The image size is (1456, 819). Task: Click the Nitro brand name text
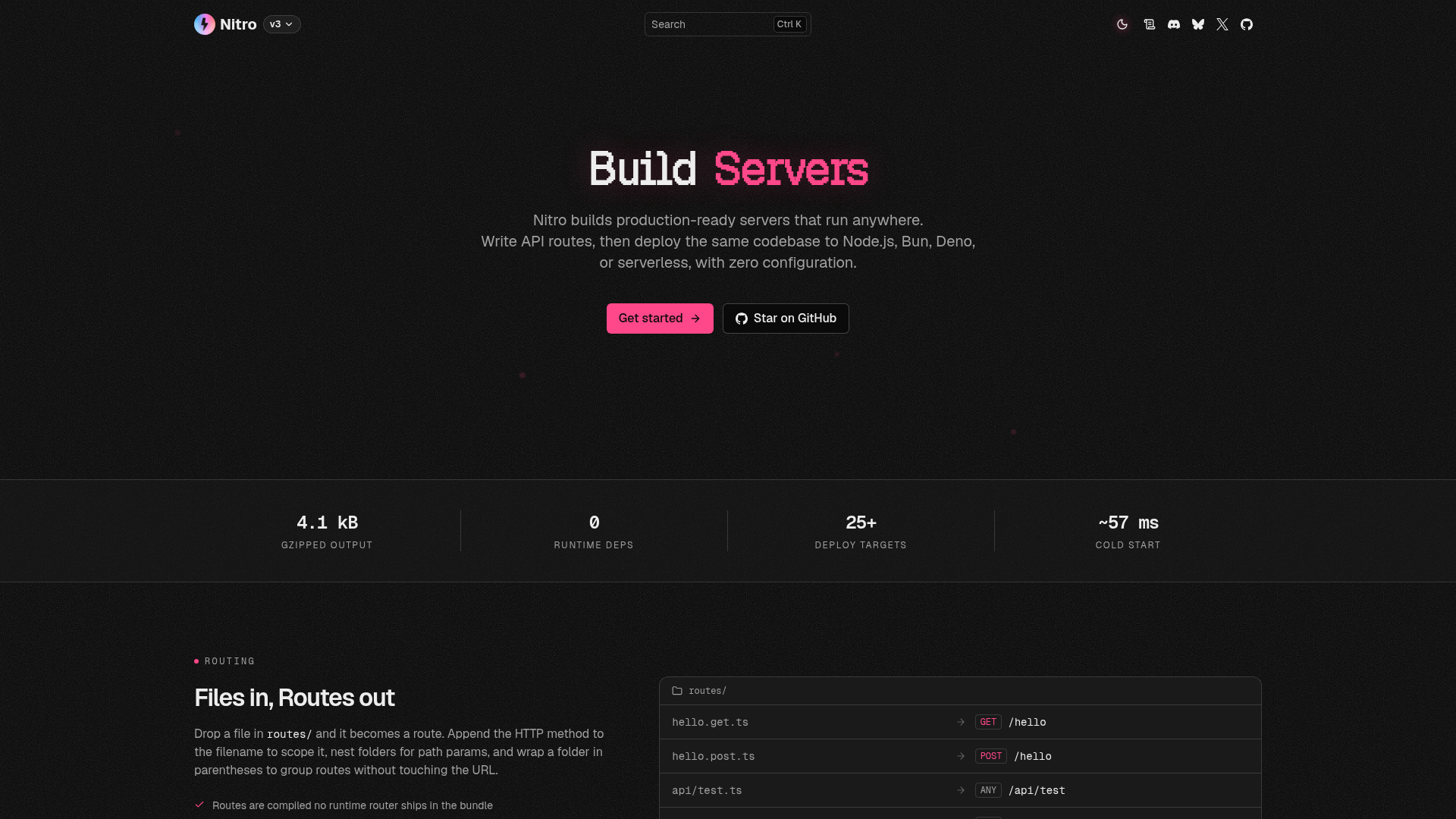click(238, 24)
